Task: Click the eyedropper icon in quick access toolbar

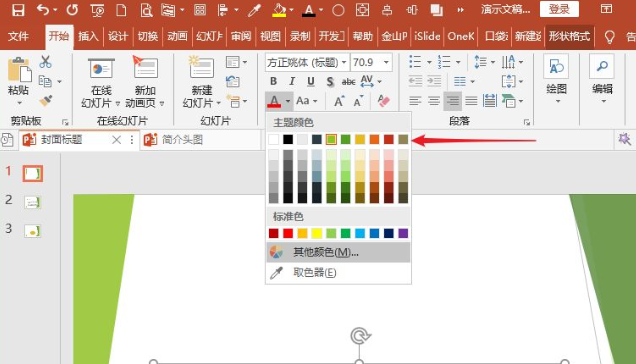Action: 254,10
